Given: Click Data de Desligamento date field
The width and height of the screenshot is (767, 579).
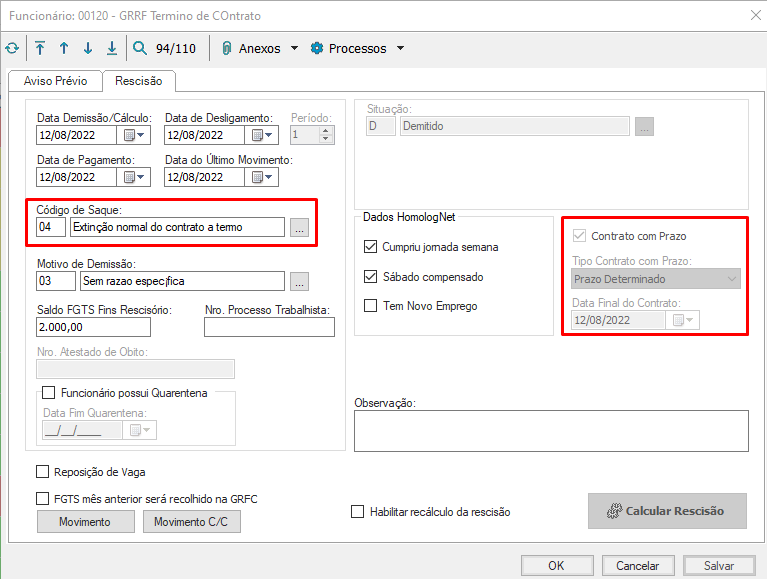Looking at the screenshot, I should point(204,135).
